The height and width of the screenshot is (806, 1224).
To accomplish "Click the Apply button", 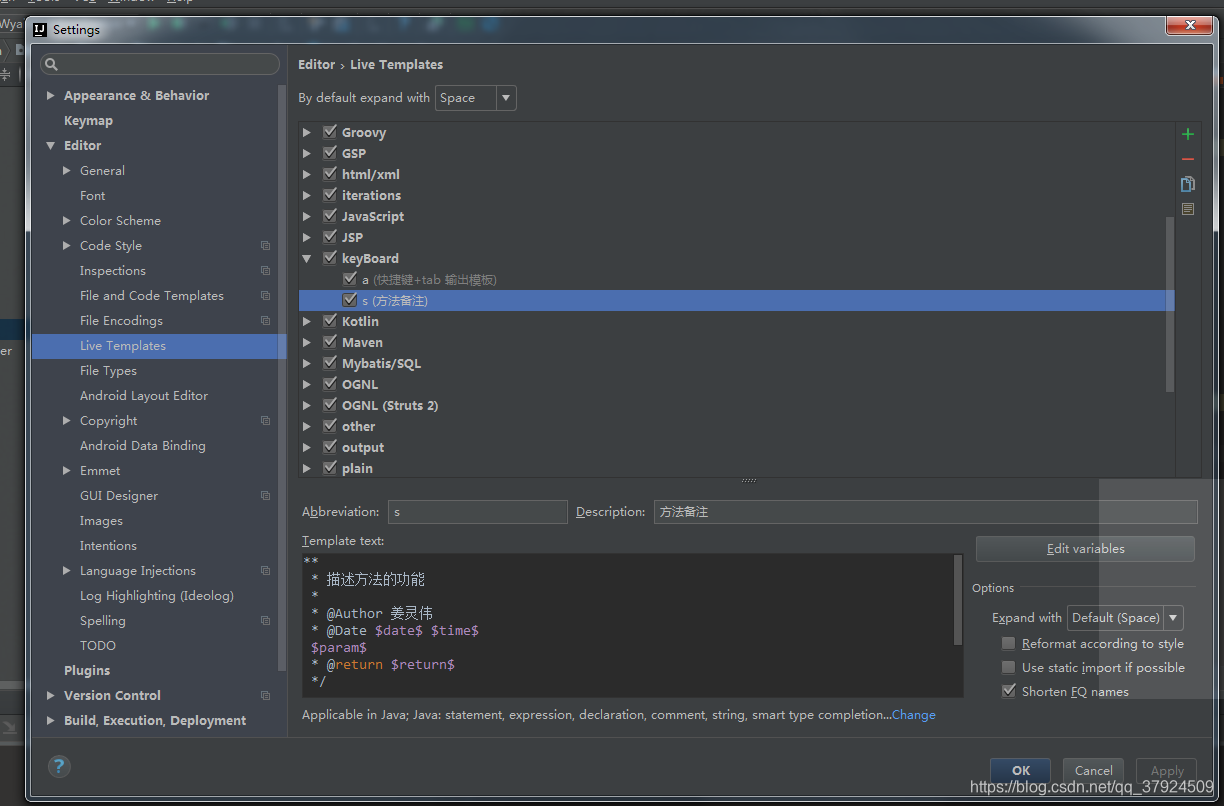I will [x=1167, y=771].
